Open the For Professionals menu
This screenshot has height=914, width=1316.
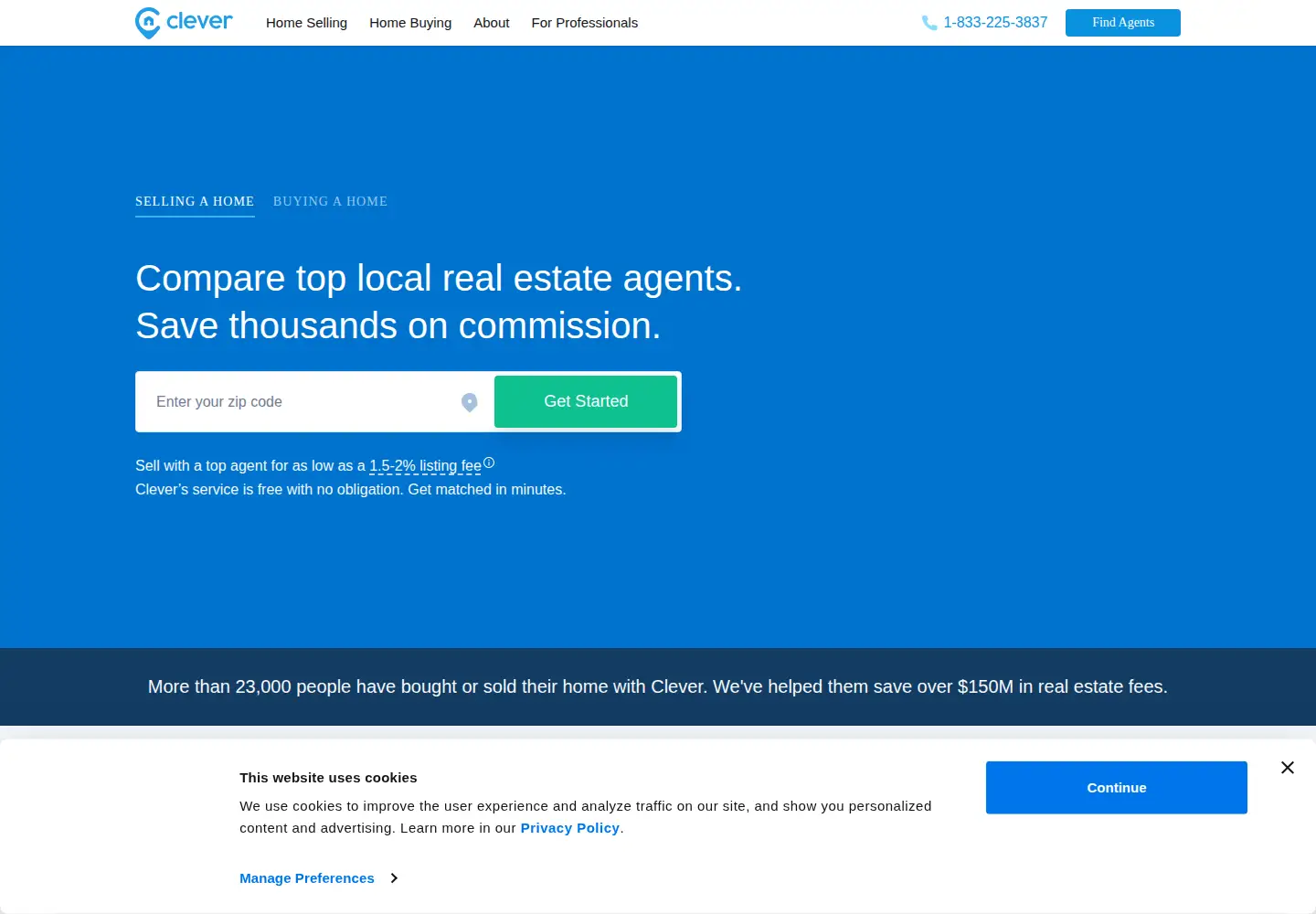[585, 23]
